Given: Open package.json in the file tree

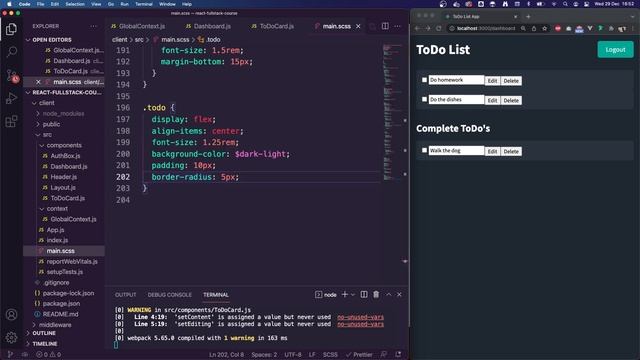Looking at the screenshot, I should (x=61, y=304).
